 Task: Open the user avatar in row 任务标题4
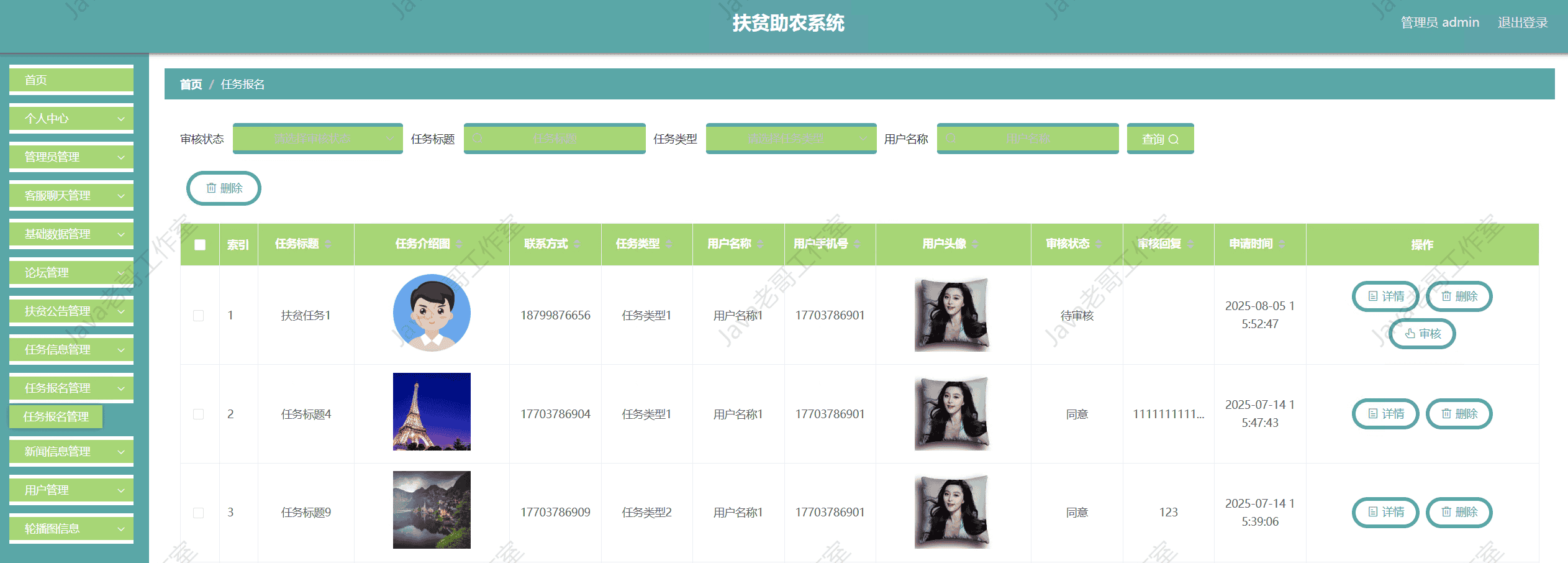(x=952, y=413)
